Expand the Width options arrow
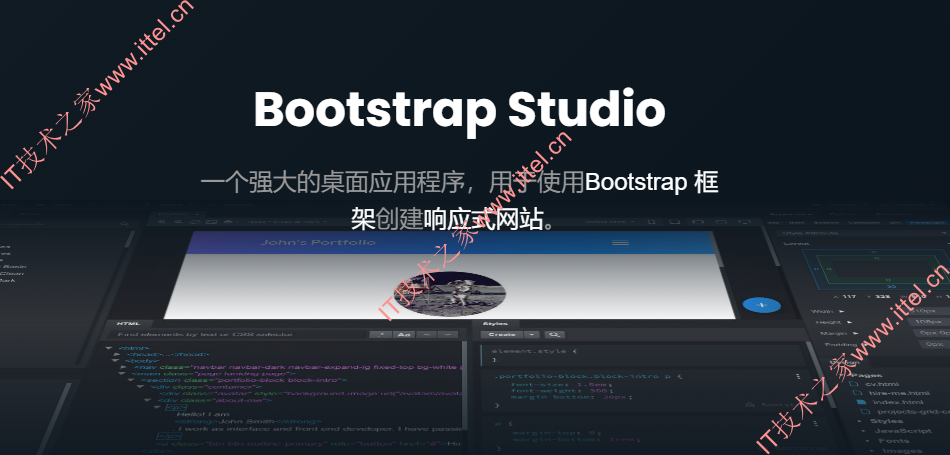This screenshot has height=455, width=950. tap(842, 311)
